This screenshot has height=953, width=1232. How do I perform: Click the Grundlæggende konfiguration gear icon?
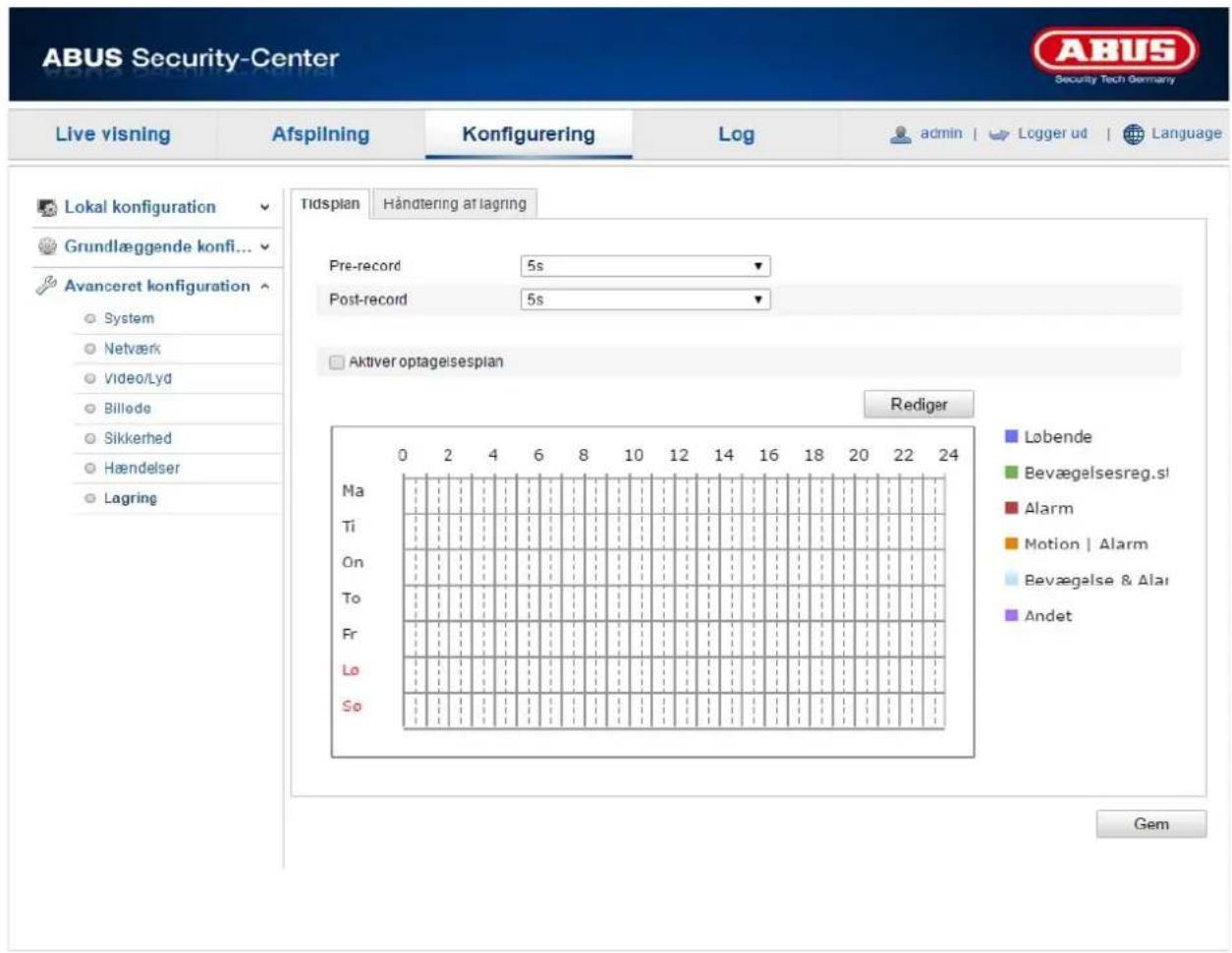(46, 247)
